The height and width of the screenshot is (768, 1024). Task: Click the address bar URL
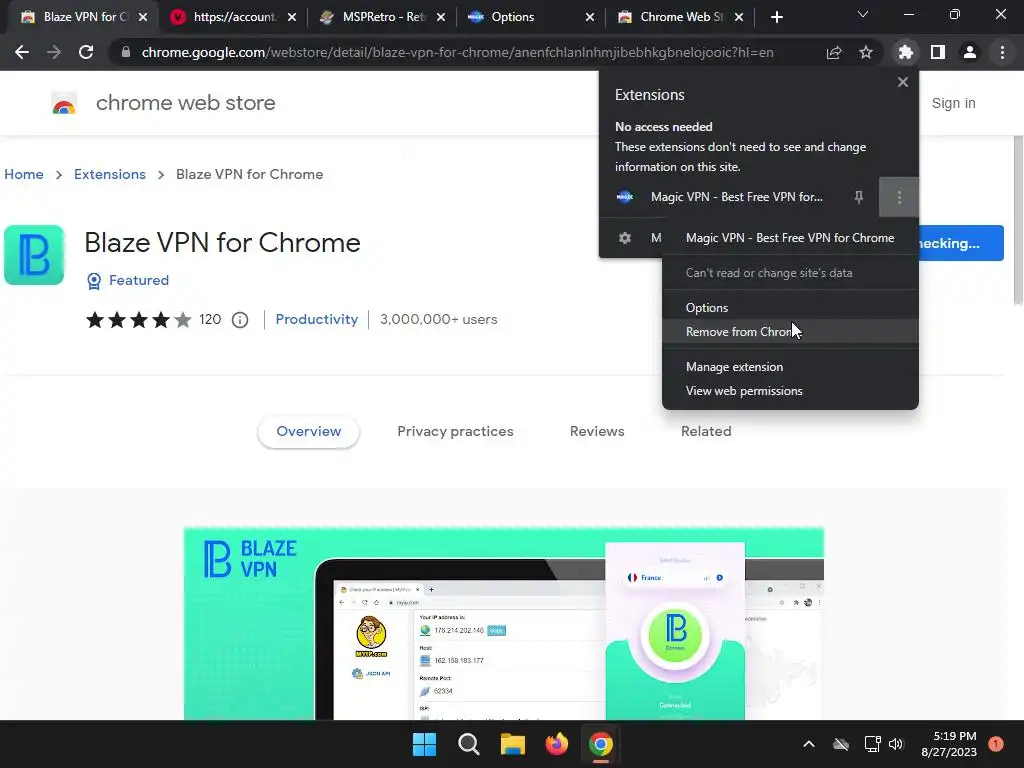(x=457, y=52)
